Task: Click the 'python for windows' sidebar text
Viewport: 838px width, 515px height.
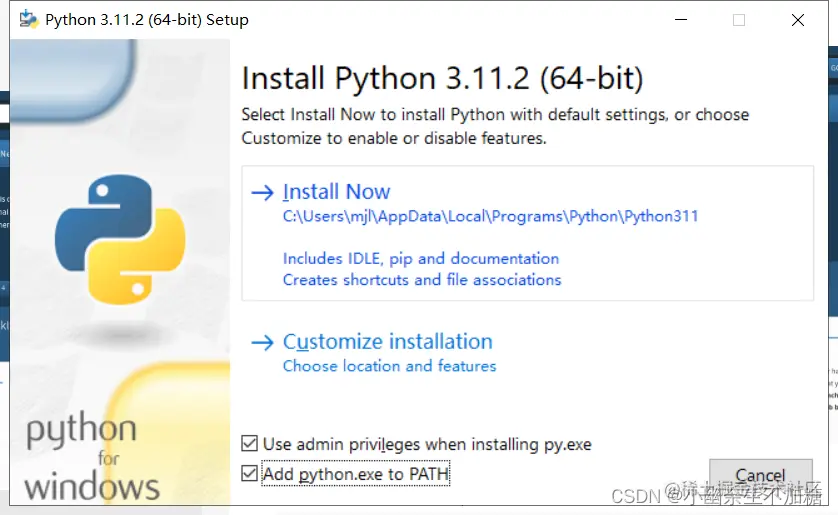Action: pyautogui.click(x=92, y=456)
